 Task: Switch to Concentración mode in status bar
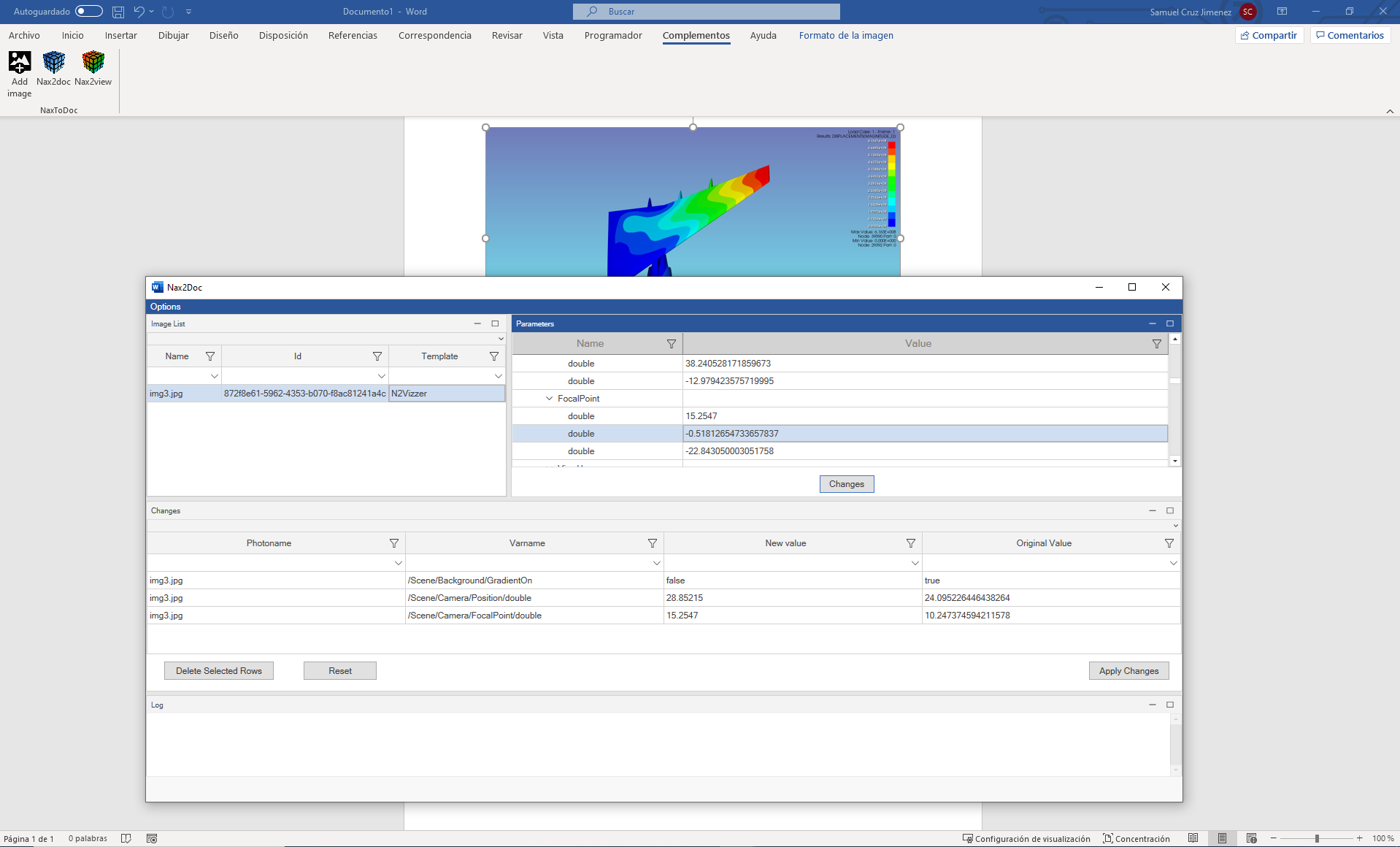tap(1136, 838)
